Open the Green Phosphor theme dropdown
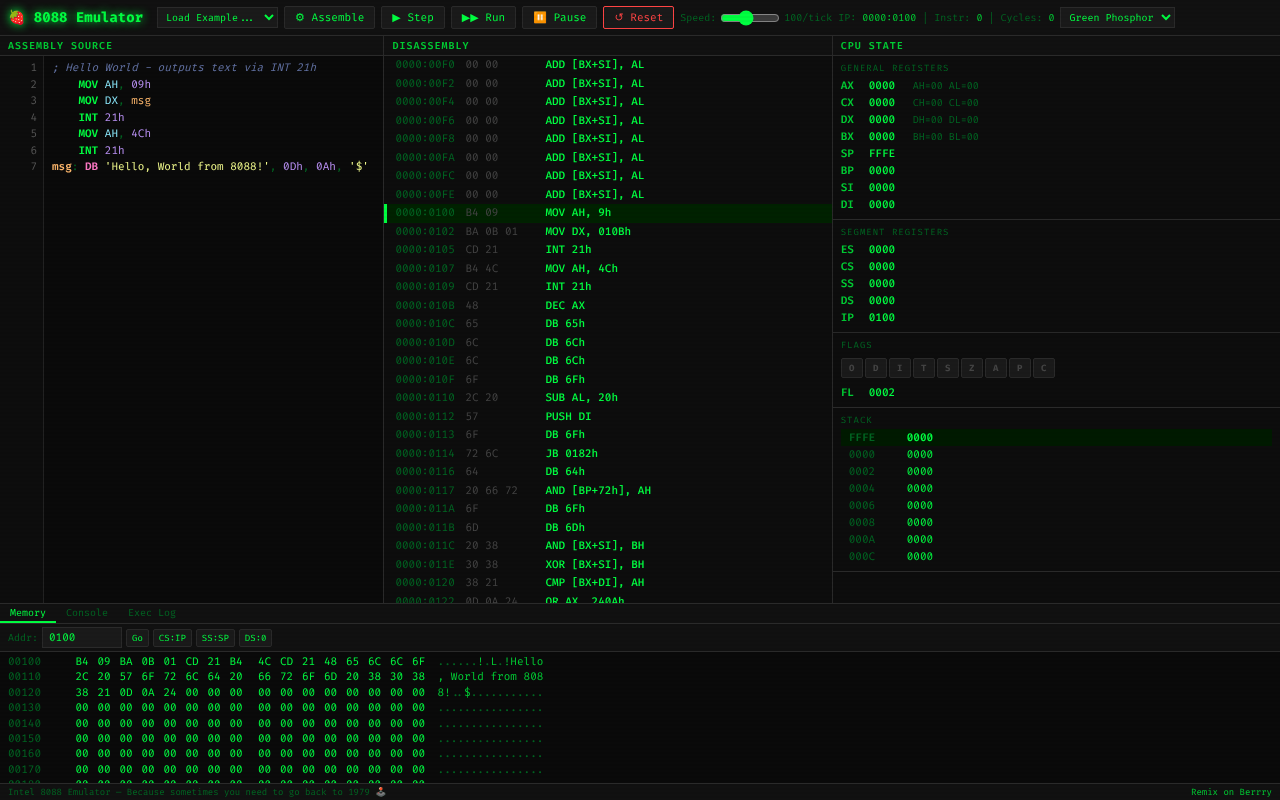Image resolution: width=1280 pixels, height=800 pixels. click(x=1117, y=17)
